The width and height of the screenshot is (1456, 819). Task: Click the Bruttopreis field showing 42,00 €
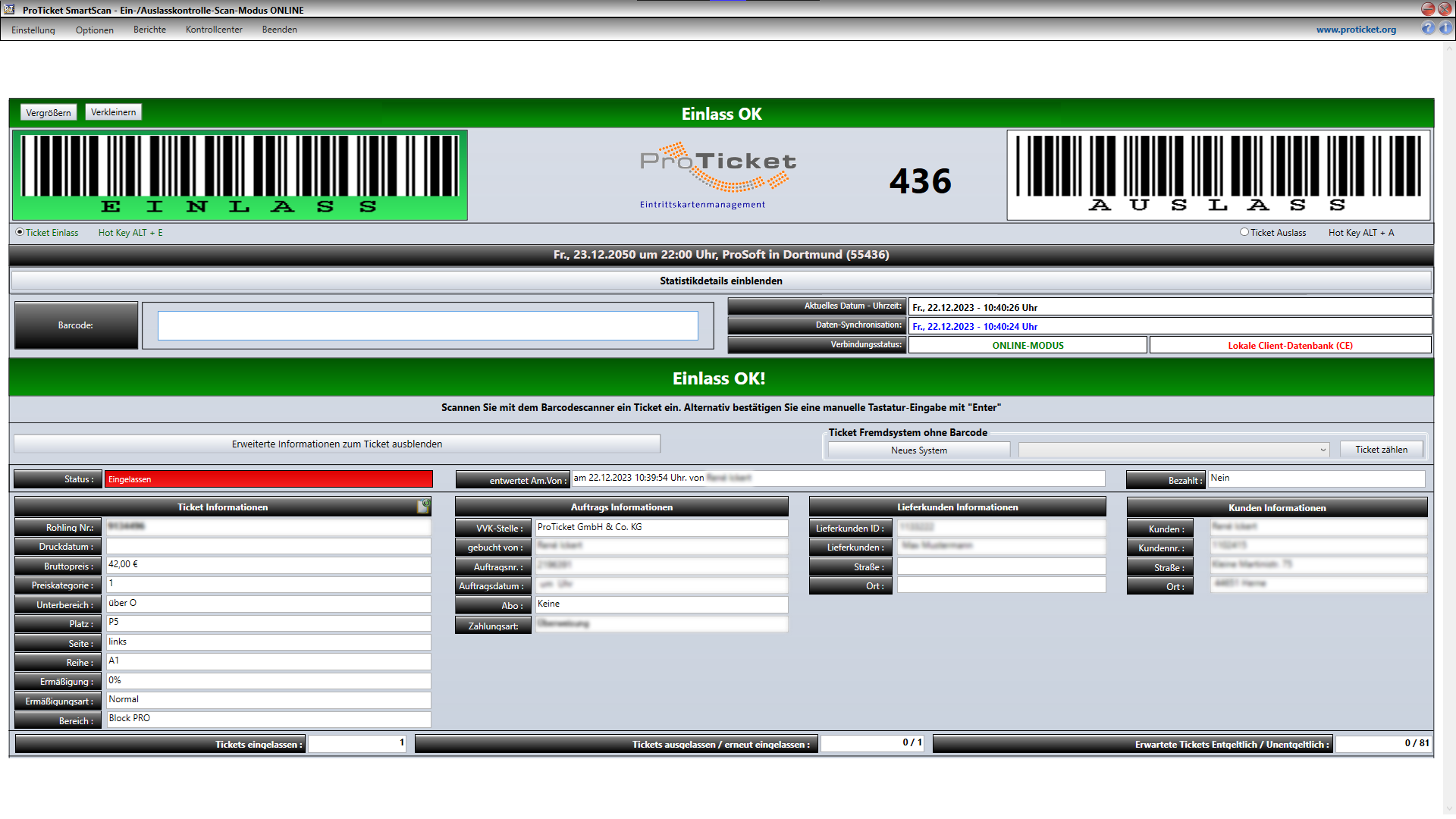268,565
